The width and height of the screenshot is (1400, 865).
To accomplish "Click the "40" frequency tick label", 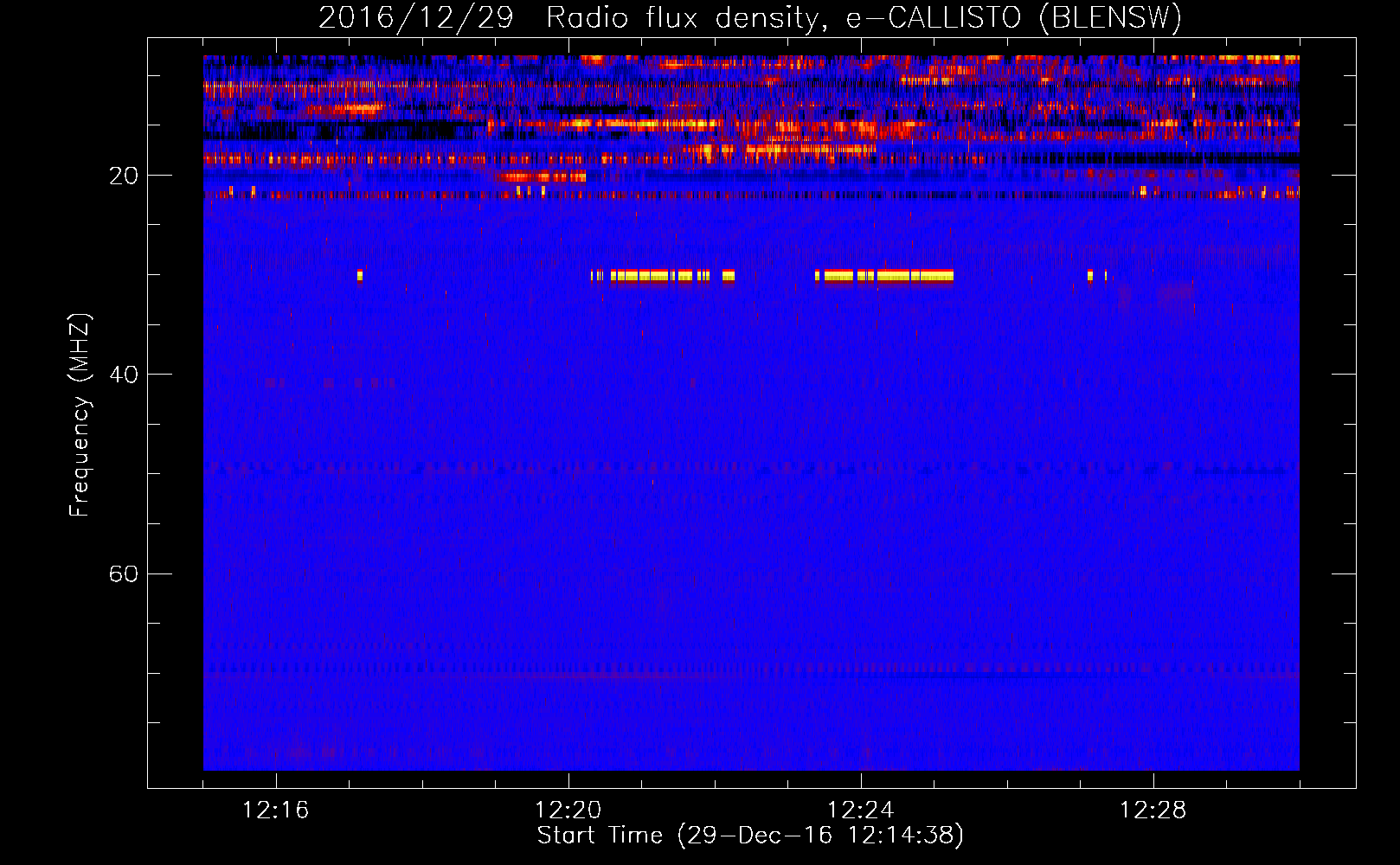I will (x=123, y=375).
